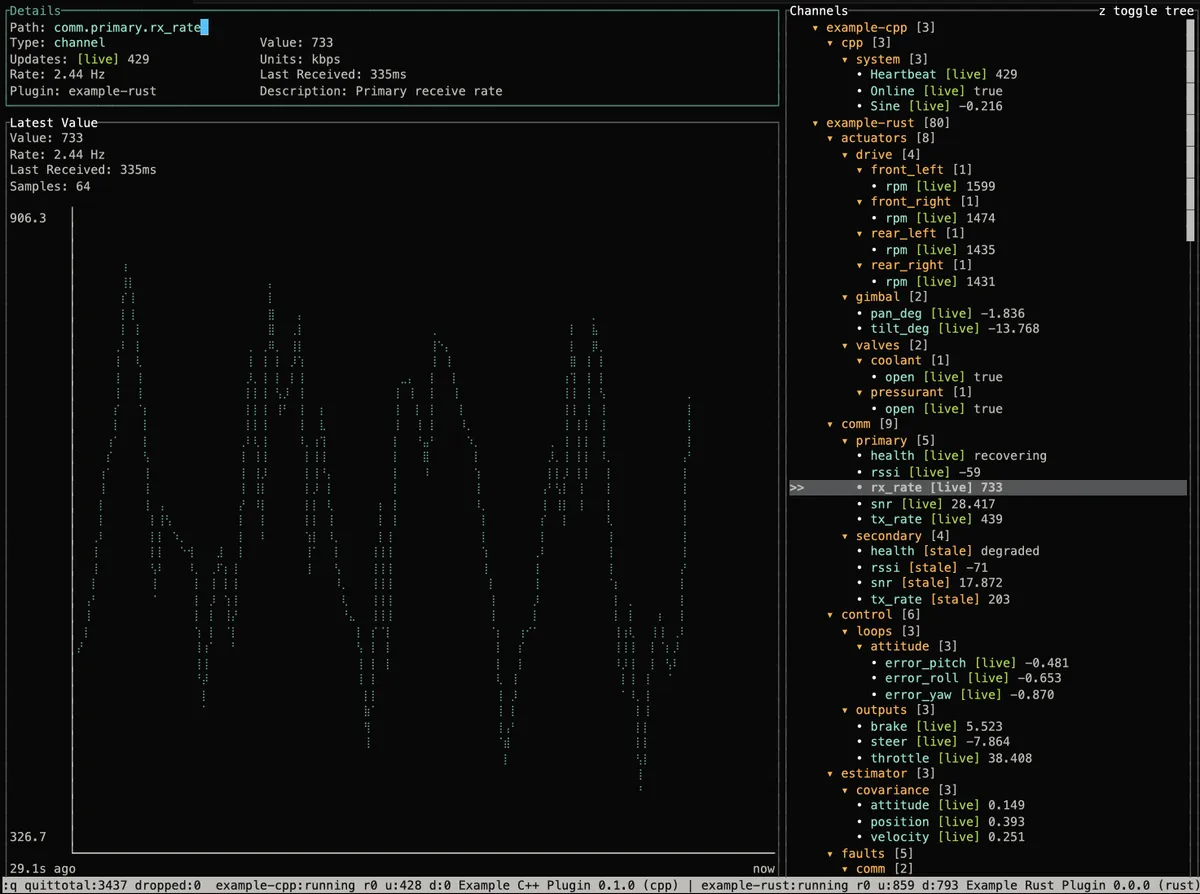Select front_left rpm channel
The image size is (1200, 894).
896,186
